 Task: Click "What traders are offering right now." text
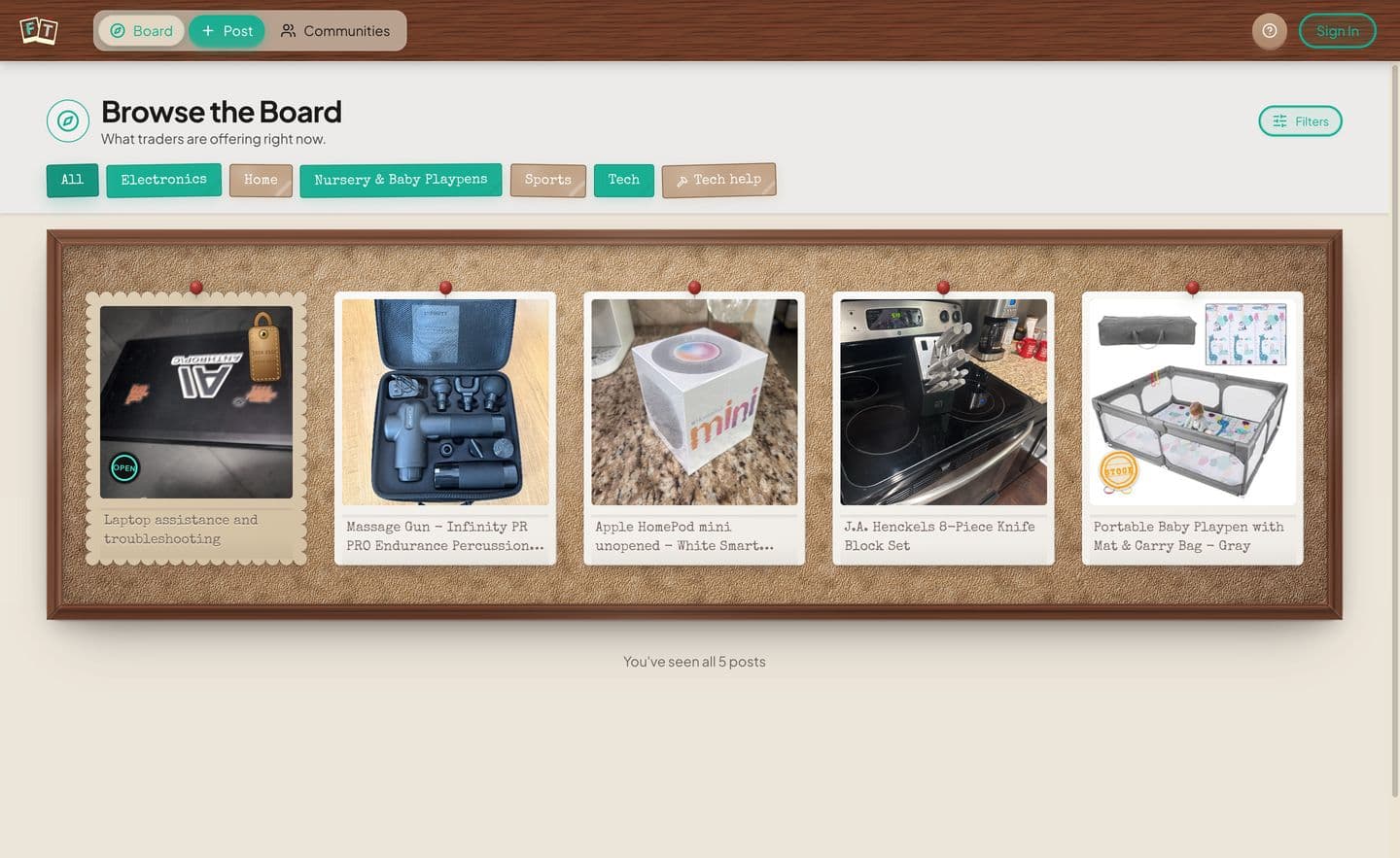point(213,139)
